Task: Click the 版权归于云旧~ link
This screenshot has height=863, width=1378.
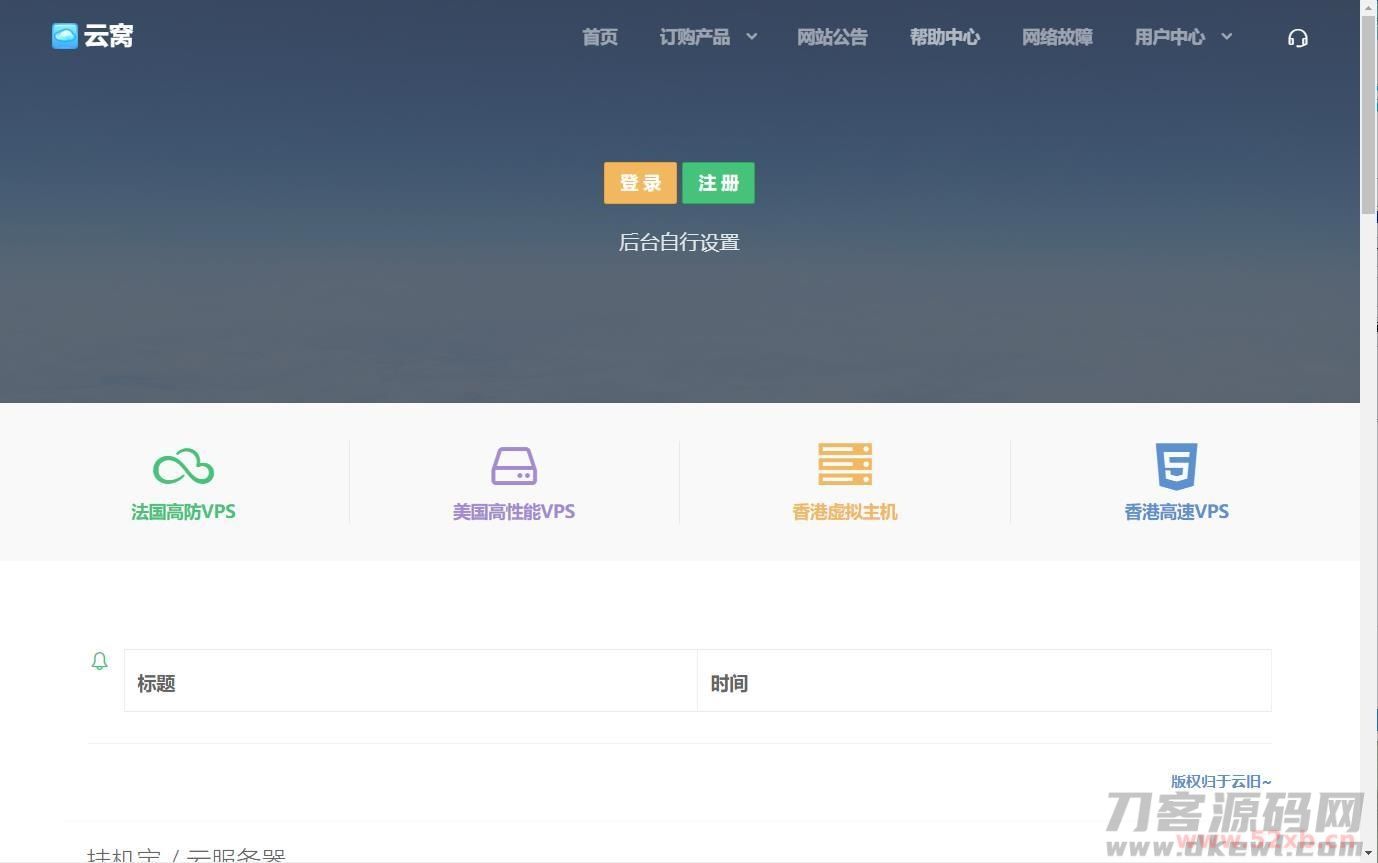Action: pos(1221,781)
